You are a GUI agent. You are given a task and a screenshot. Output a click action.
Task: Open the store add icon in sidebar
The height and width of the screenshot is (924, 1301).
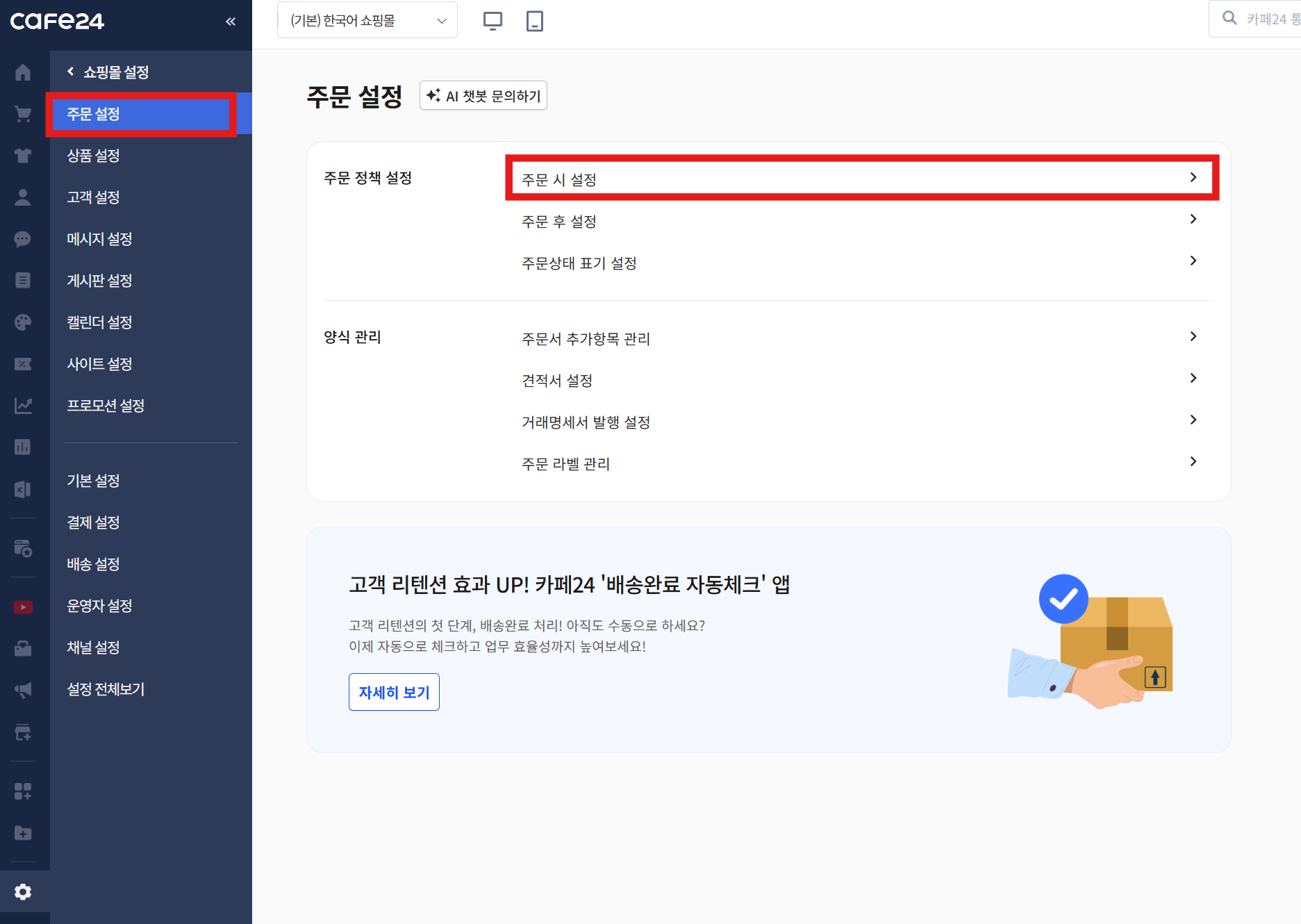[23, 732]
